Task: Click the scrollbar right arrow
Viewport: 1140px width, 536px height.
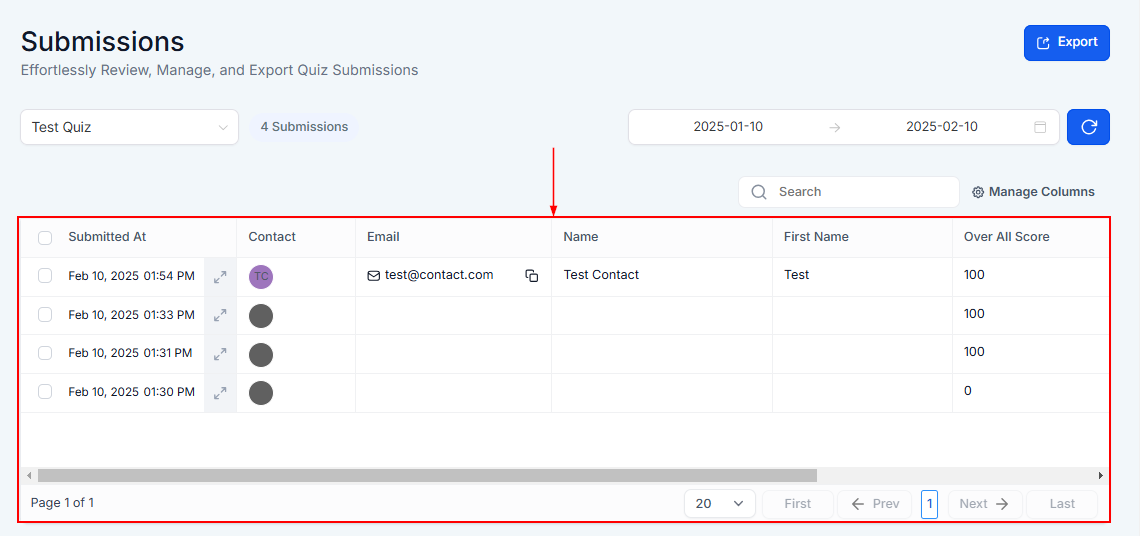Action: tap(1101, 476)
